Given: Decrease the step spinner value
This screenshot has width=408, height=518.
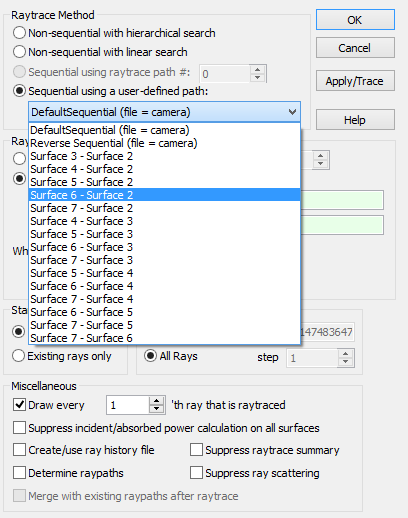Looking at the screenshot, I should click(x=346, y=362).
